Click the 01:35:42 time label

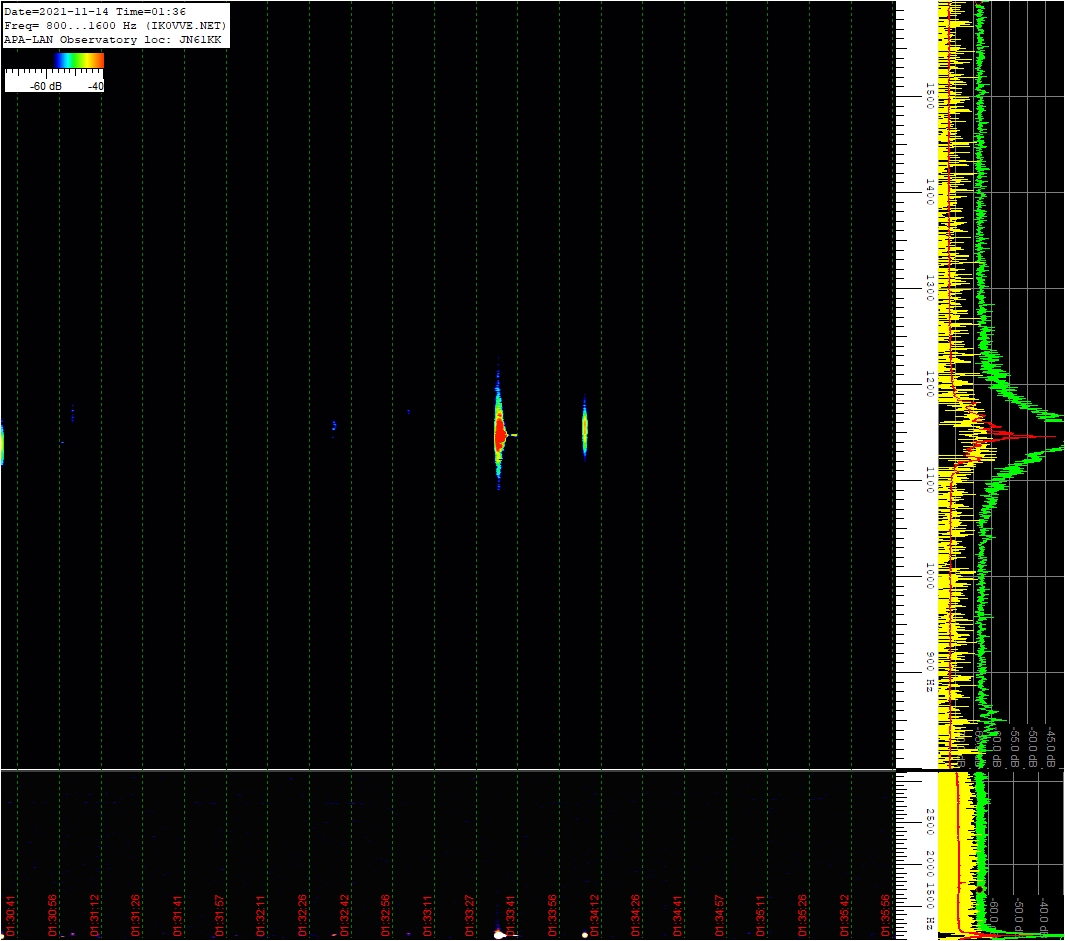point(844,915)
